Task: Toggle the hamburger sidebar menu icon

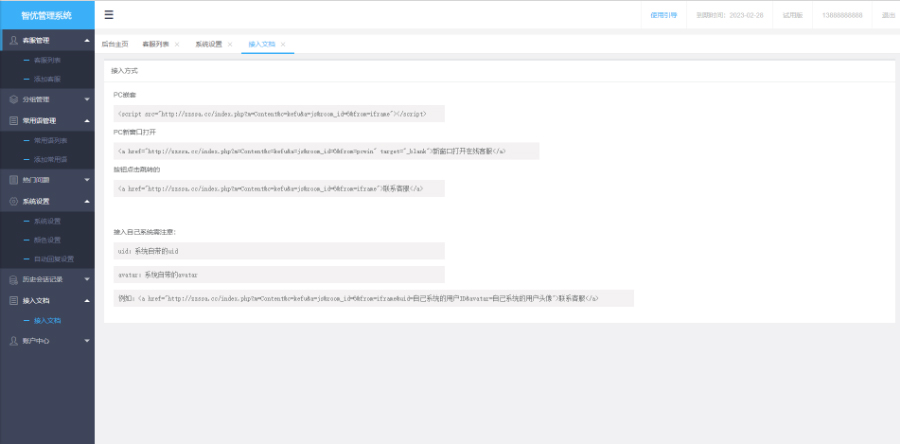Action: pos(108,15)
